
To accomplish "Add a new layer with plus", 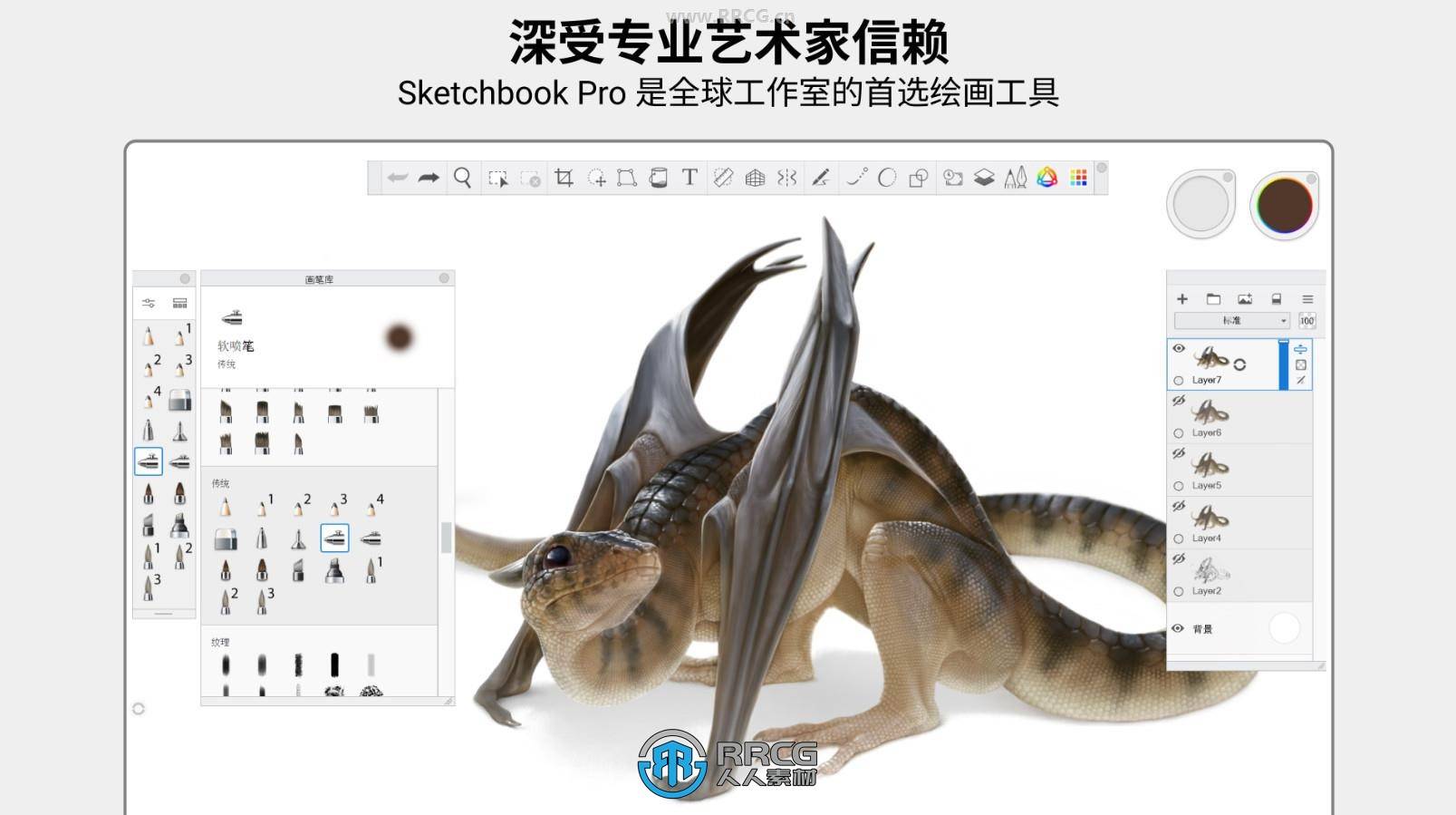I will coord(1182,299).
